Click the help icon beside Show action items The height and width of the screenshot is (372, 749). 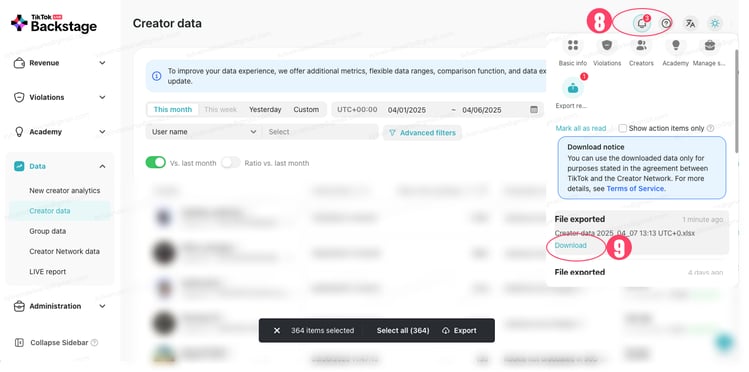[x=710, y=128]
